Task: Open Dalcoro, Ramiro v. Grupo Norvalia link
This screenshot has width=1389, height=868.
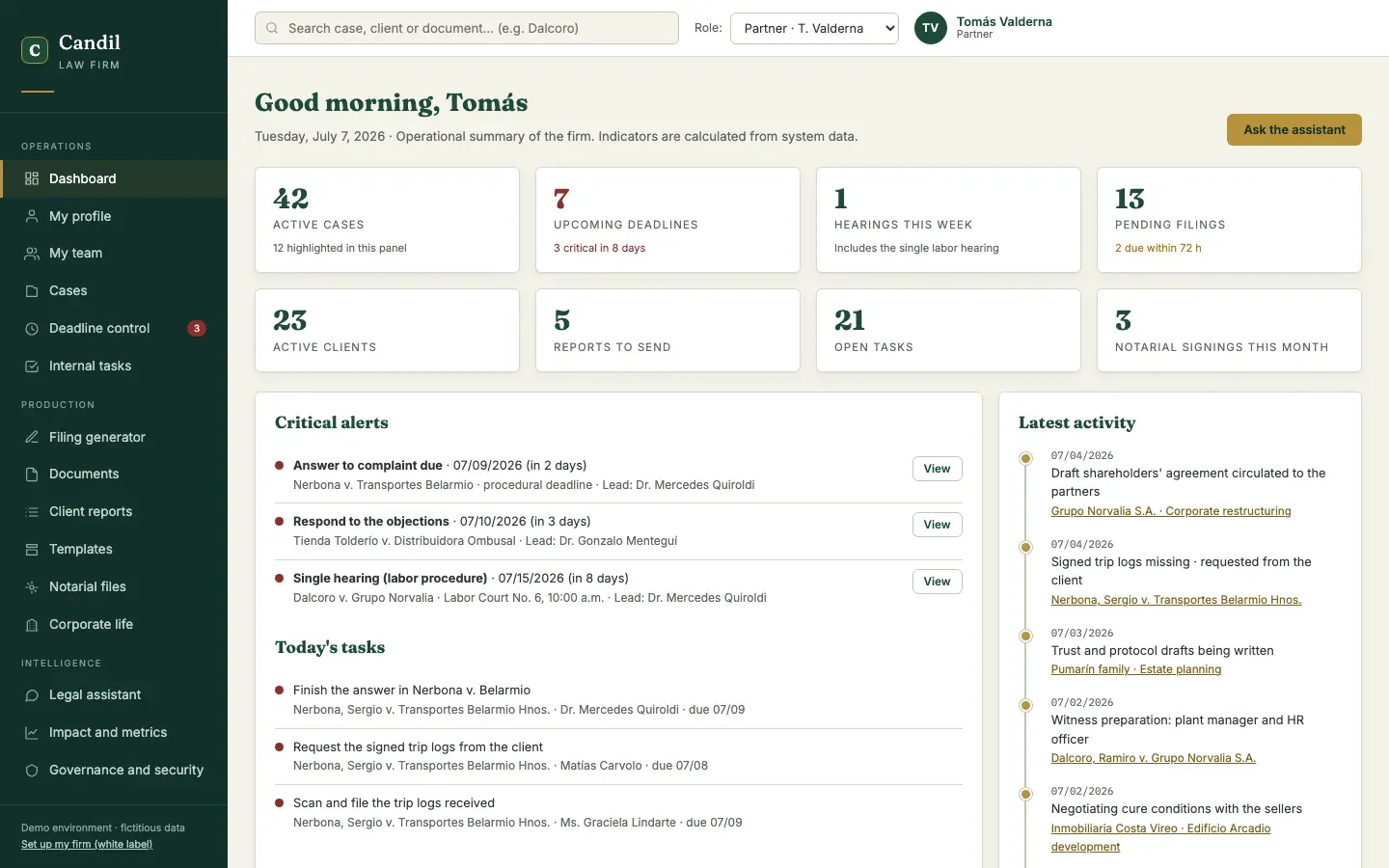Action: coord(1154,758)
